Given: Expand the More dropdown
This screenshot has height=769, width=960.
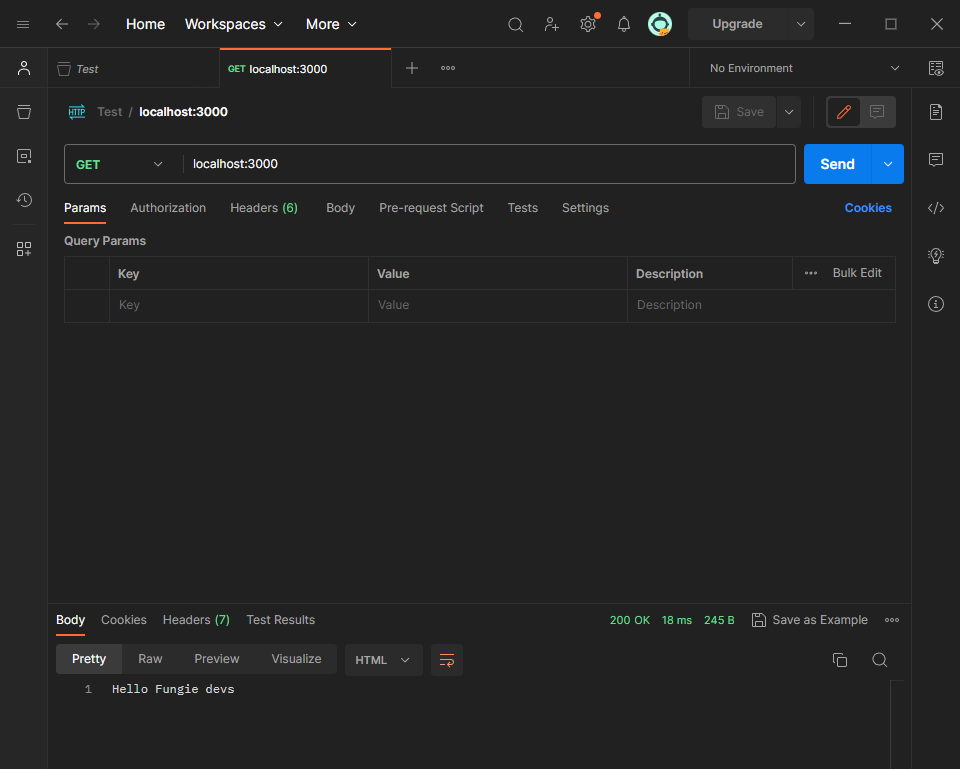Looking at the screenshot, I should coord(331,24).
